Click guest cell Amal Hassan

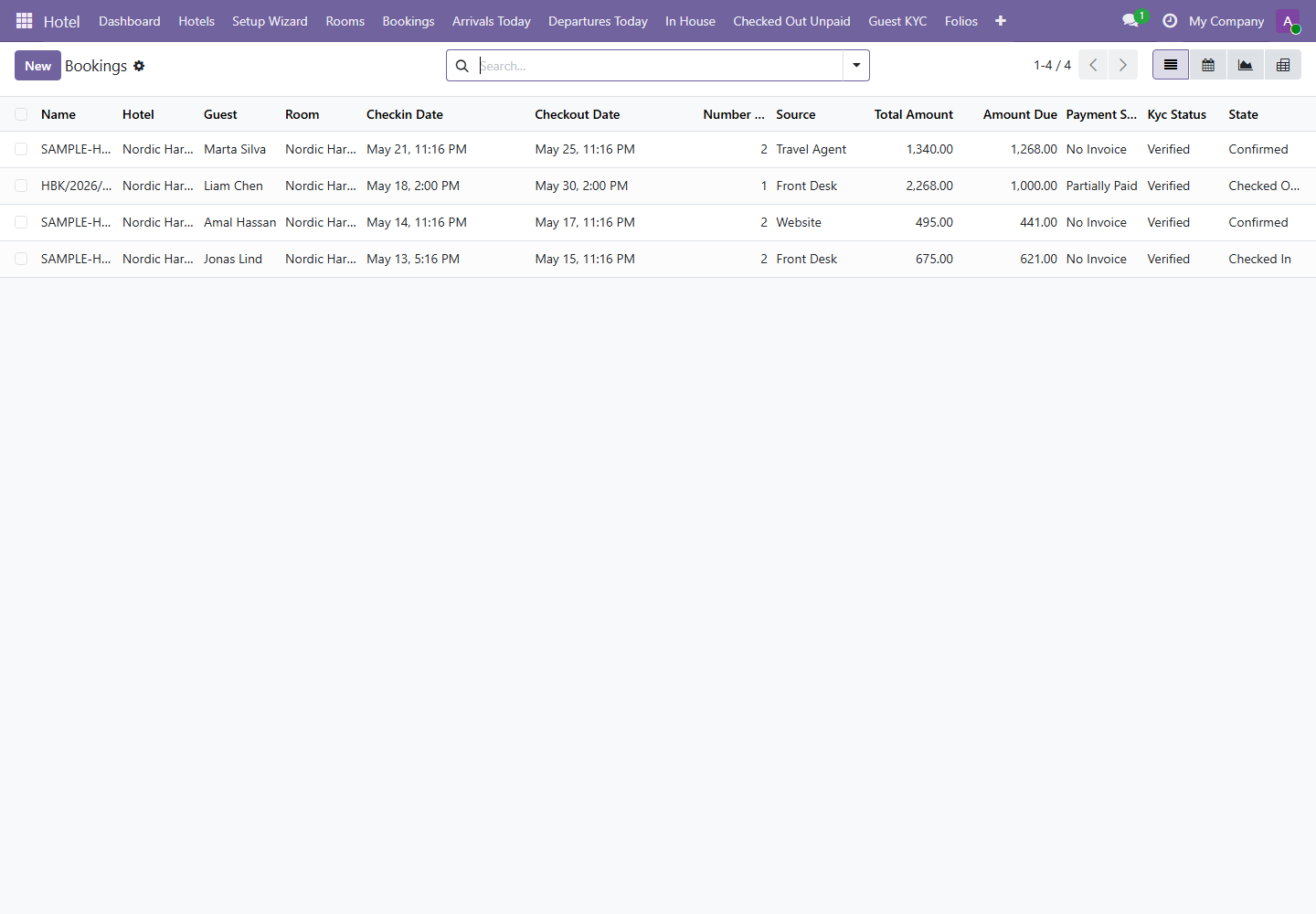(239, 222)
